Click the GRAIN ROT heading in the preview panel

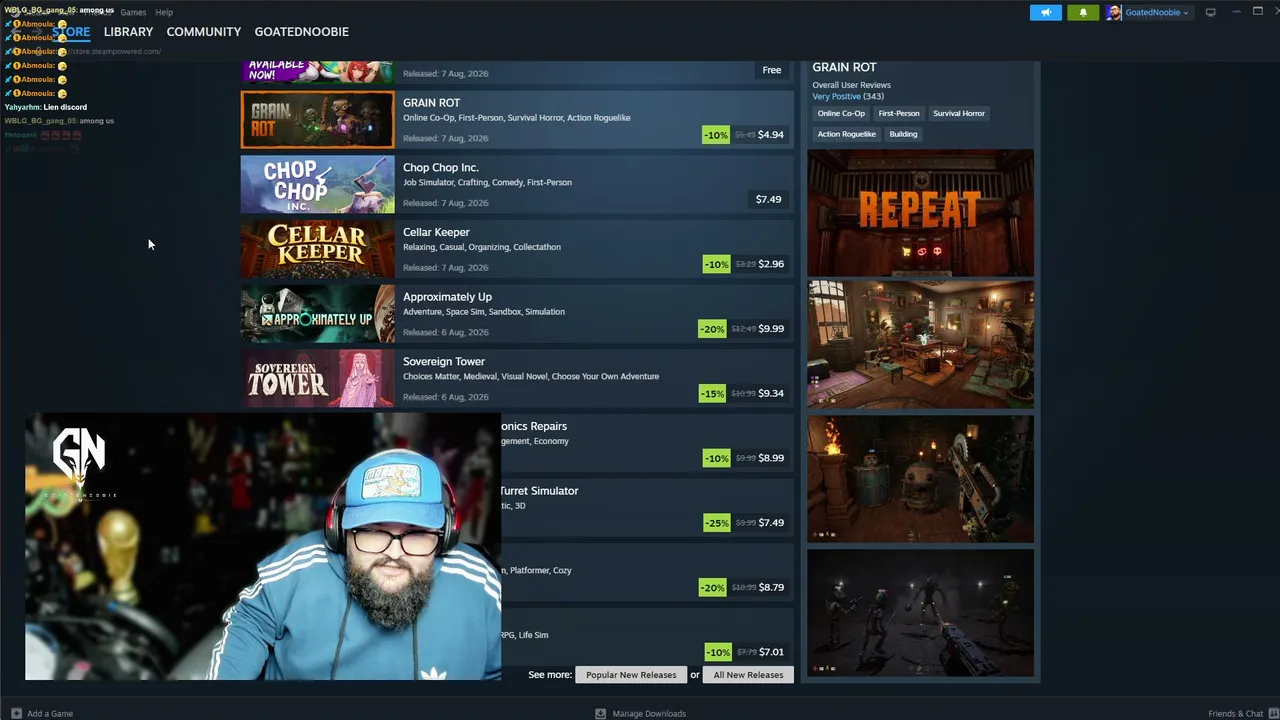[x=844, y=67]
